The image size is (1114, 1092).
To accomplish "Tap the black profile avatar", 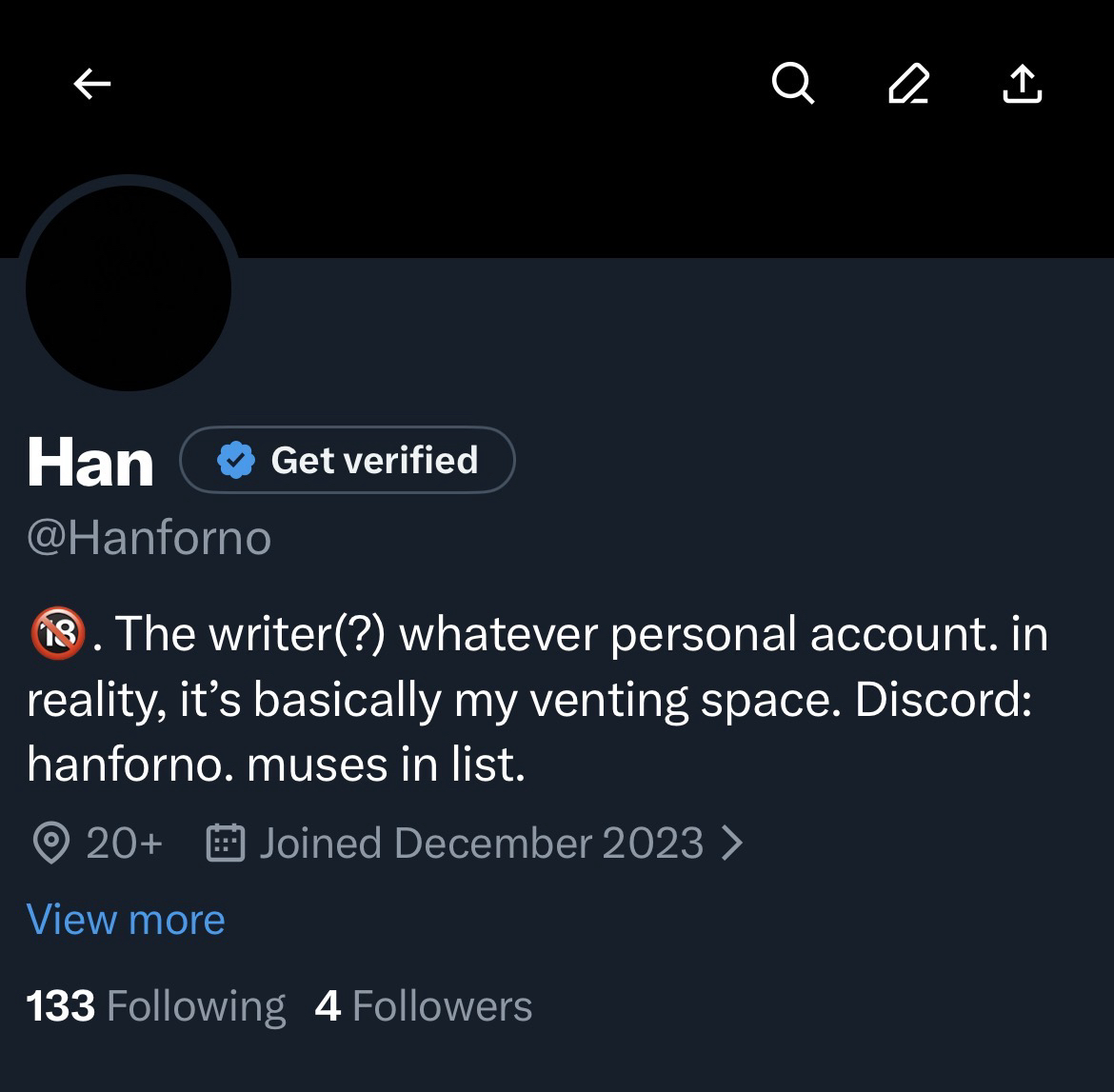I will (x=129, y=288).
